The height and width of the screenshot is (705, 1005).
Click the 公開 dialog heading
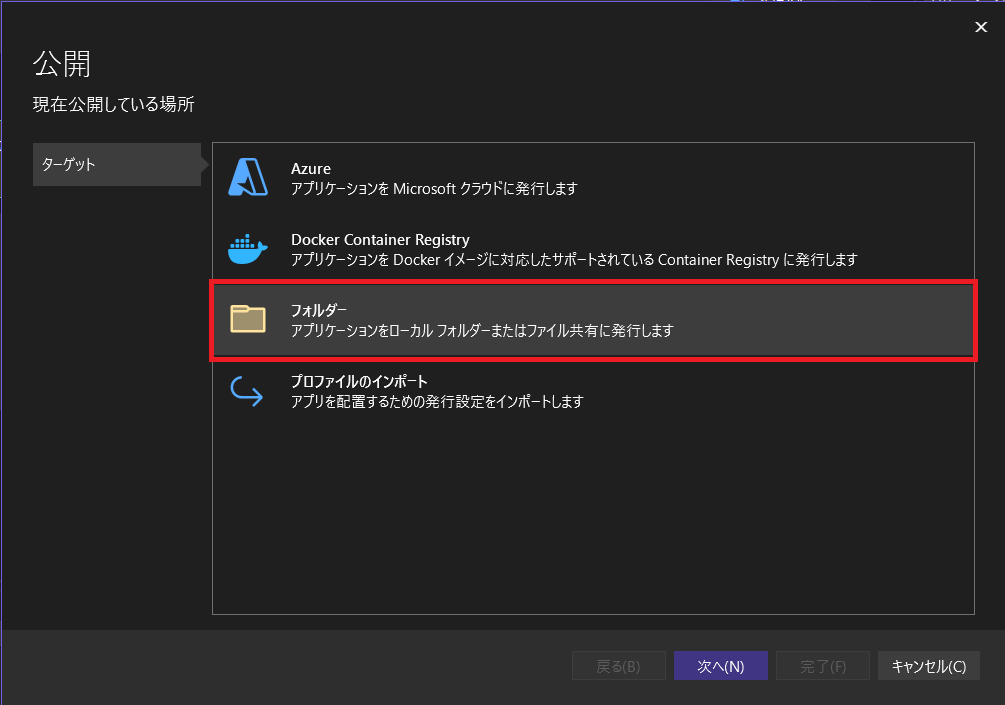point(62,63)
